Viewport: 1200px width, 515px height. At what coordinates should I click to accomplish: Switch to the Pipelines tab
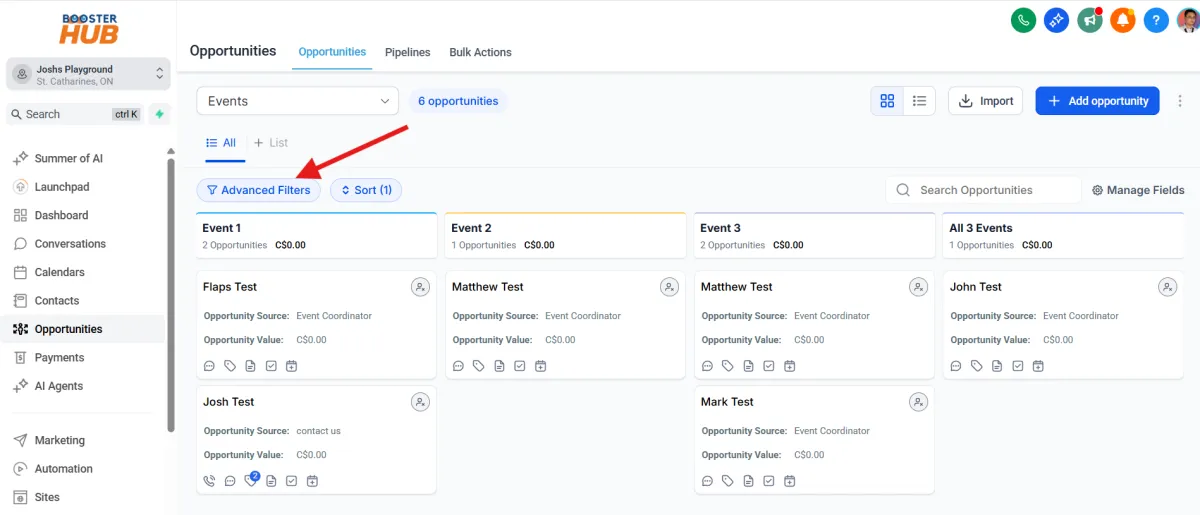tap(408, 52)
